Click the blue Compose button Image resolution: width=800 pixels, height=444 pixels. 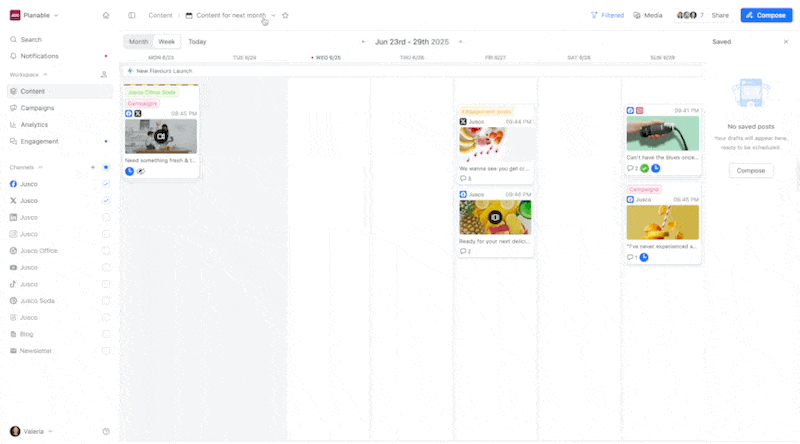(765, 16)
